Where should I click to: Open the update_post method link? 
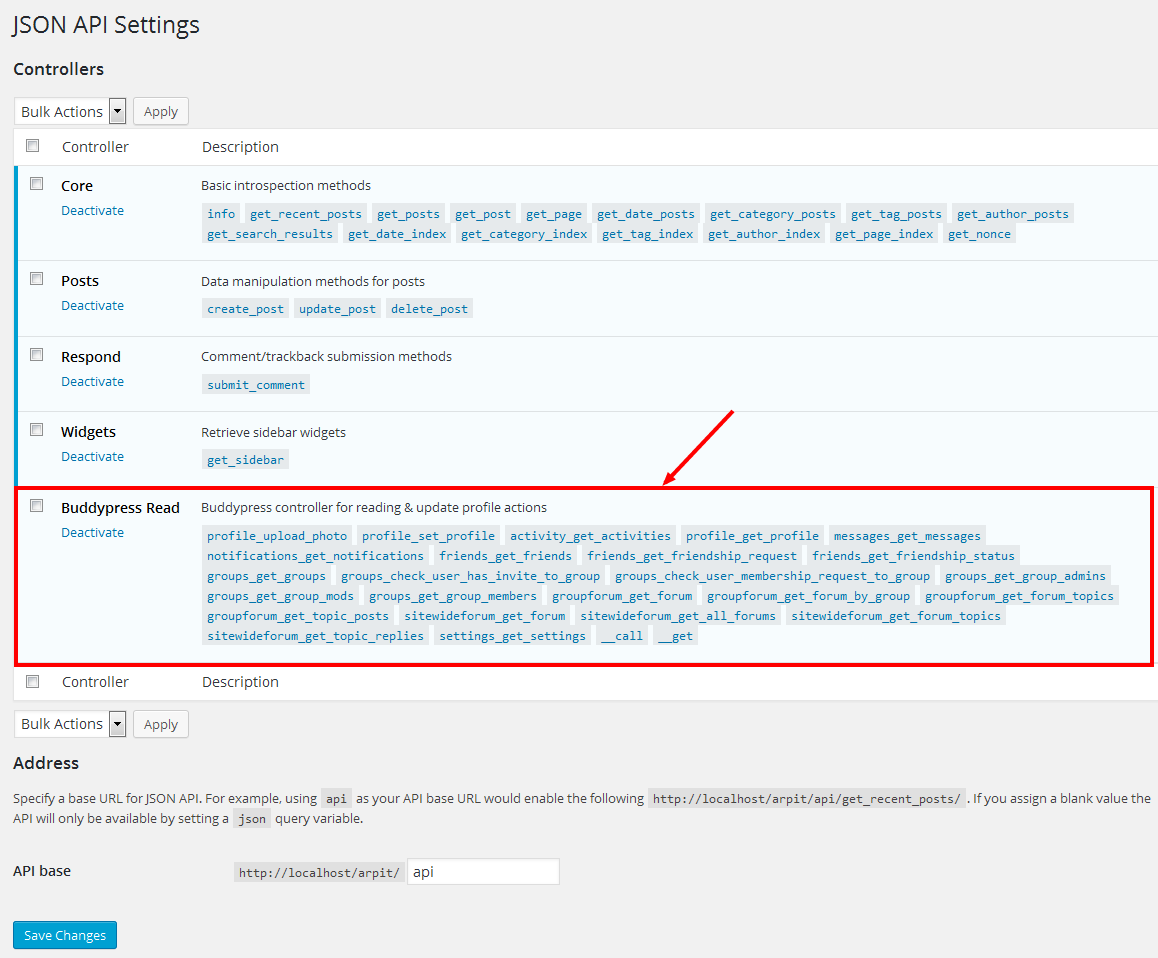coord(337,309)
